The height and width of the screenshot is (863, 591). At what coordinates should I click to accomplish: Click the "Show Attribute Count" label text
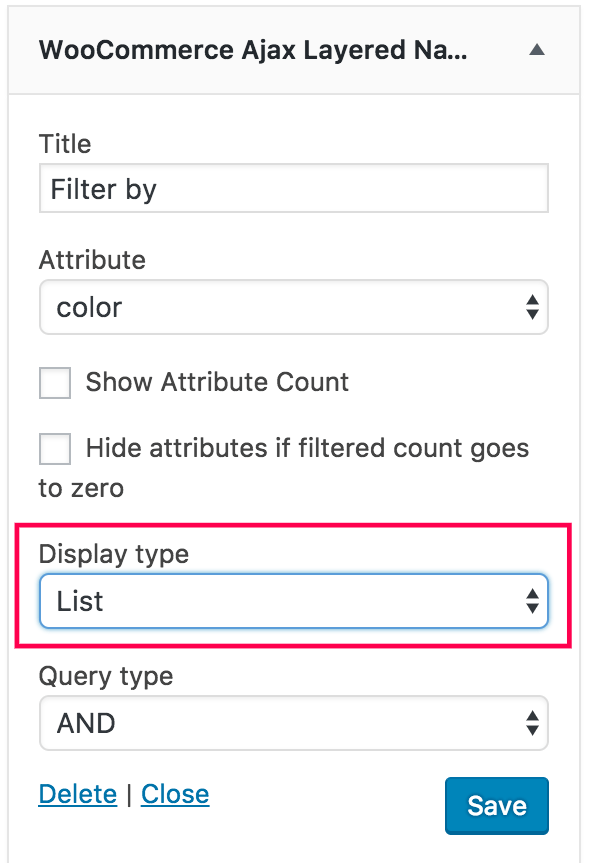click(x=217, y=382)
